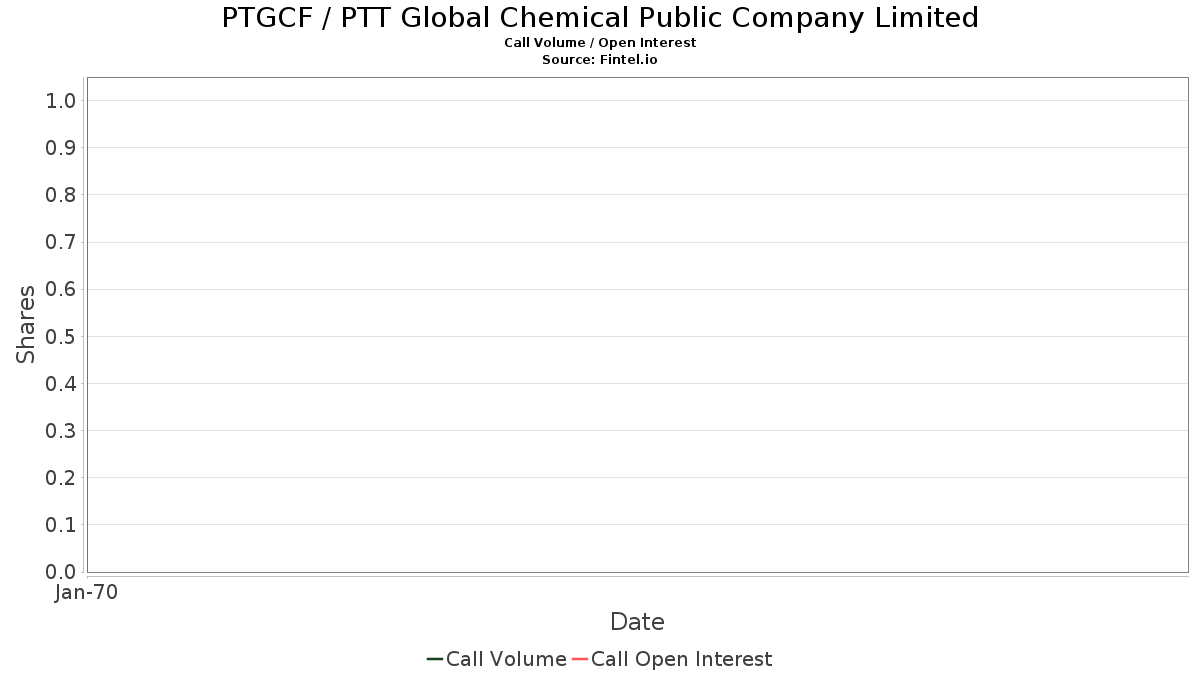Click the 0.1 y-axis tick label

61,525
